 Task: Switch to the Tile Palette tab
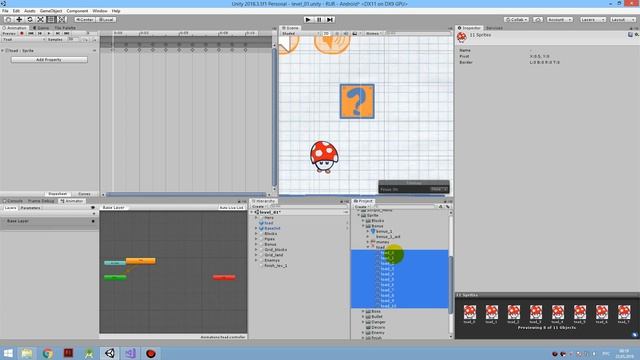coord(65,28)
